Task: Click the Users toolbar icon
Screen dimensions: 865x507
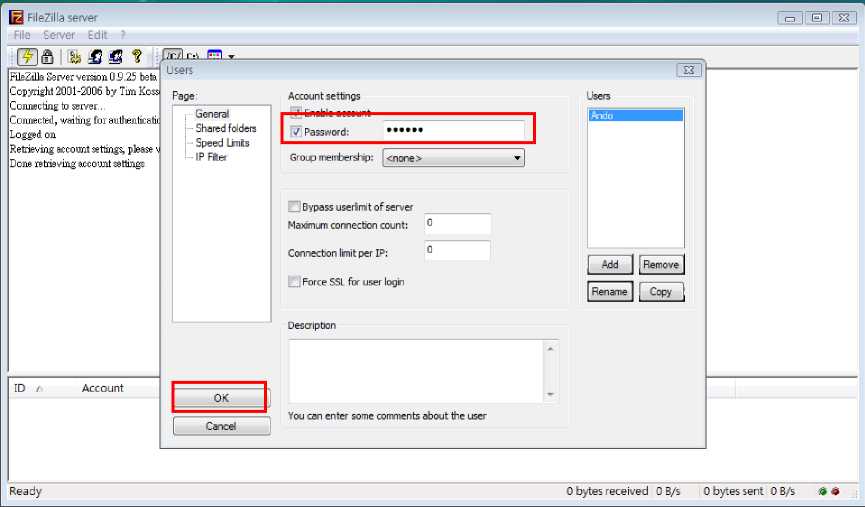Action: 95,58
